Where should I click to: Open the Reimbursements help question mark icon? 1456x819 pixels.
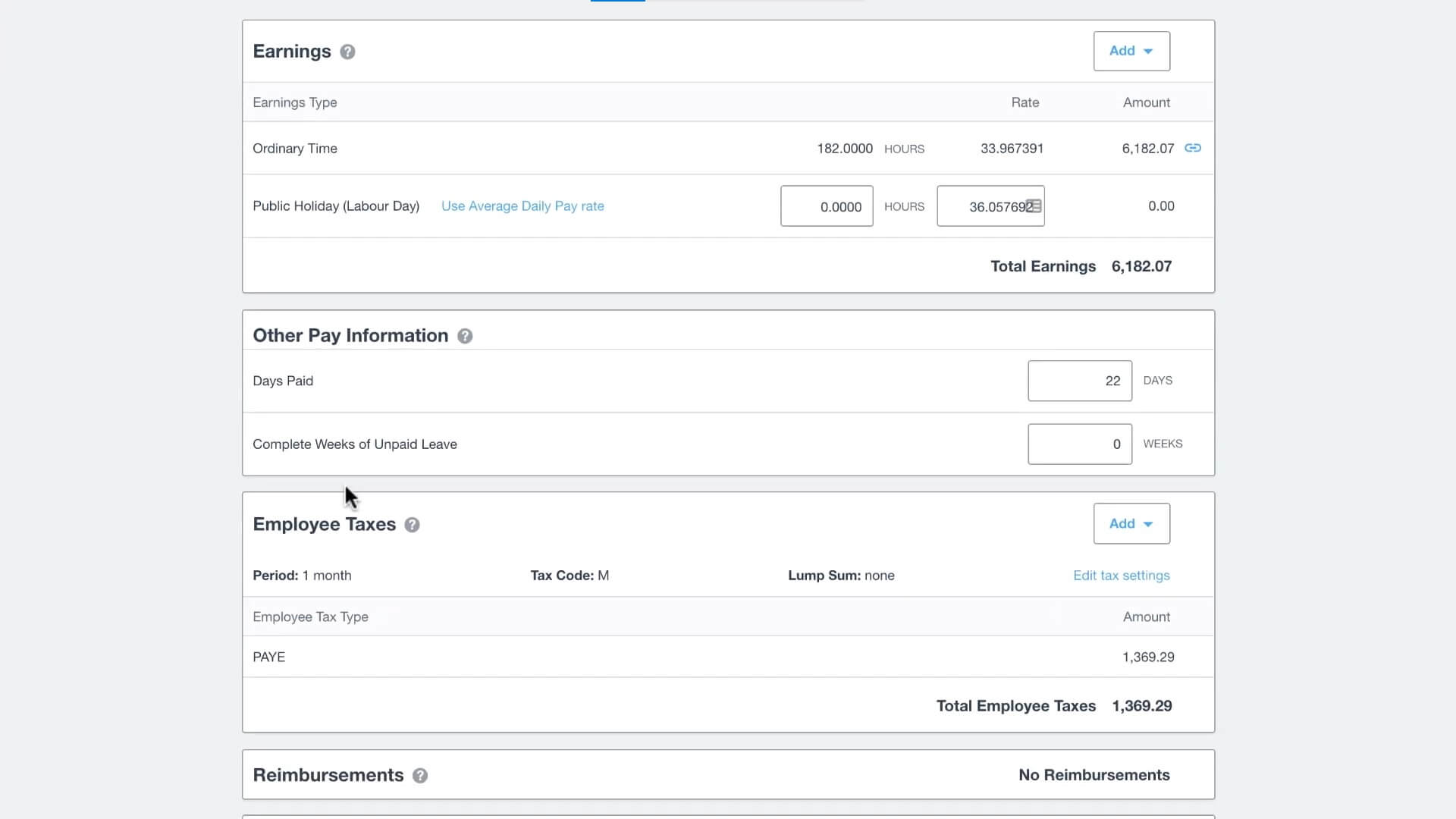click(420, 776)
